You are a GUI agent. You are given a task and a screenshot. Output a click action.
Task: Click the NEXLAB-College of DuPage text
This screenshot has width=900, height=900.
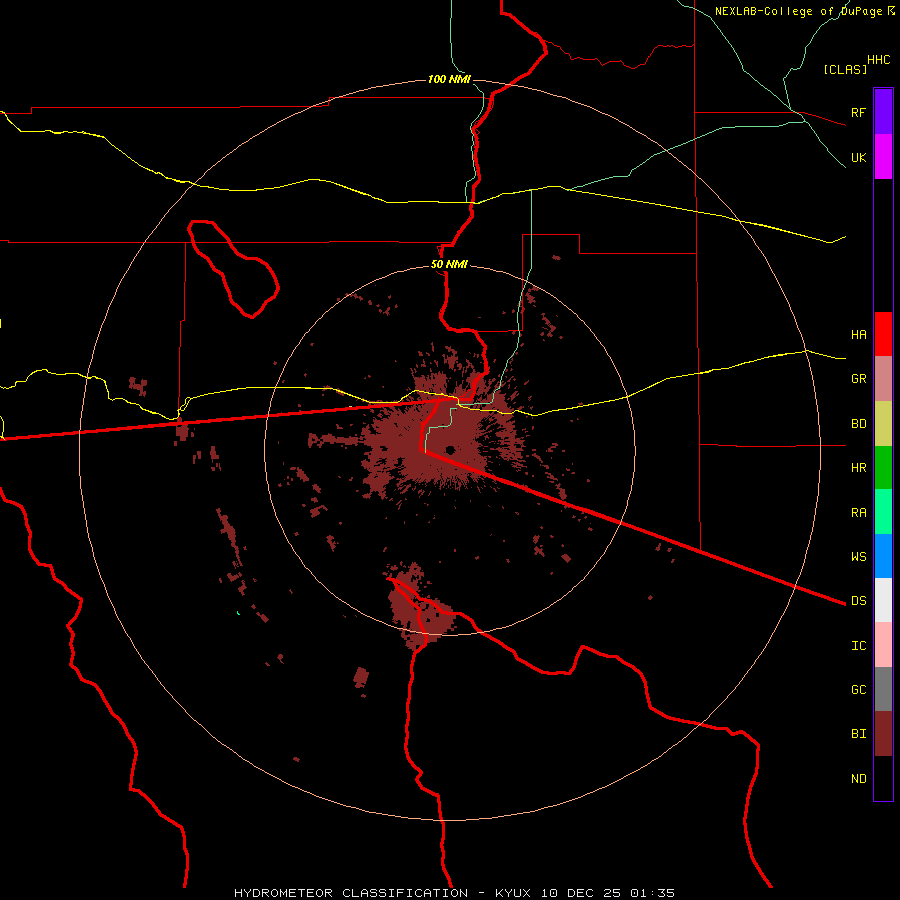click(798, 11)
